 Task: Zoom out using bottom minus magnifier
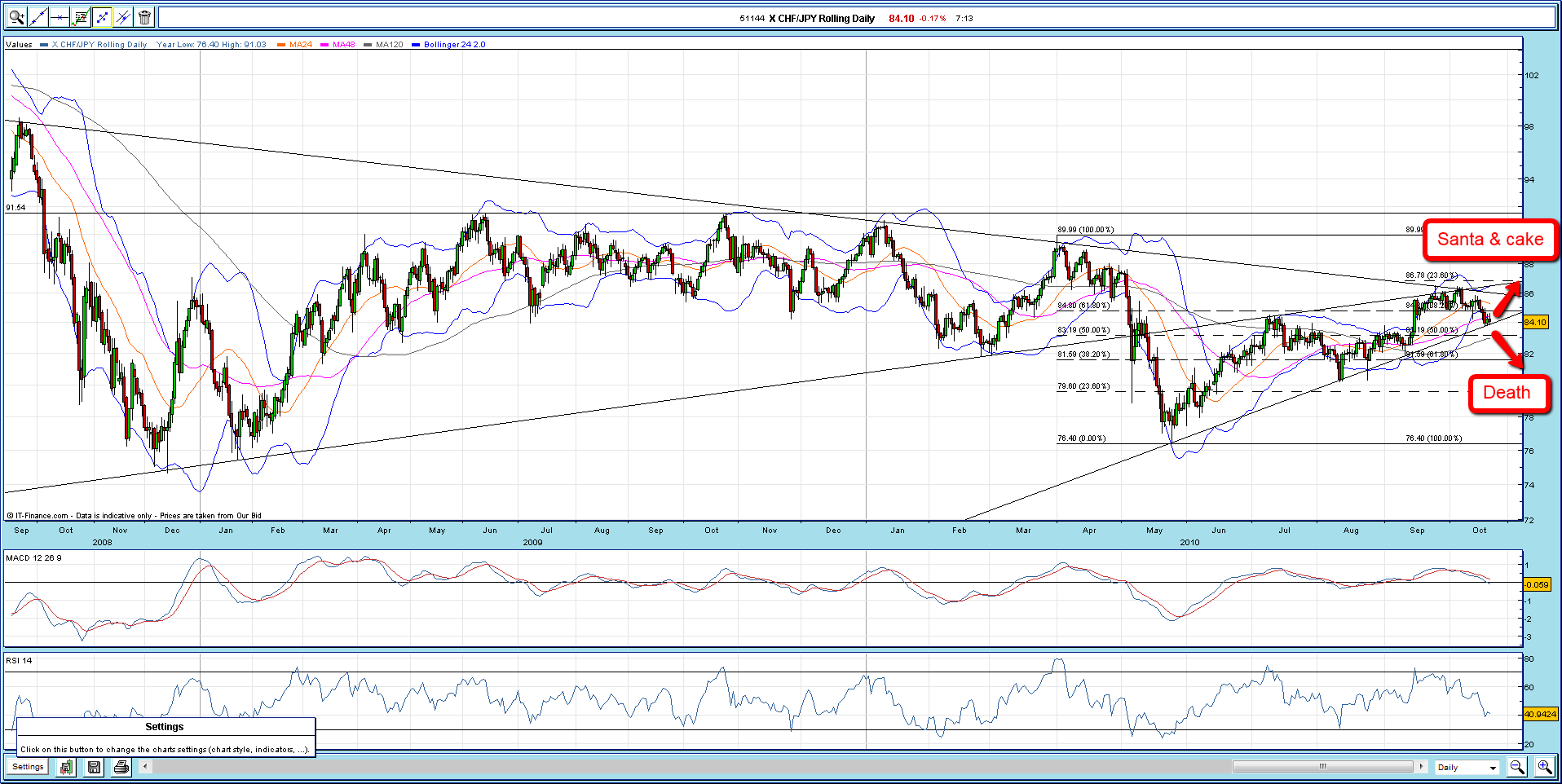[x=1517, y=767]
